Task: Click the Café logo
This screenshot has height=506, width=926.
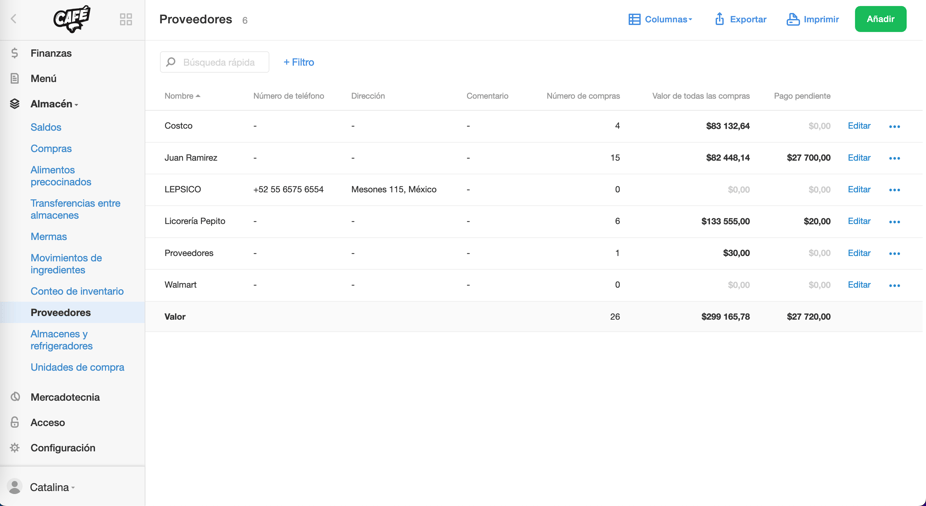Action: pos(71,19)
